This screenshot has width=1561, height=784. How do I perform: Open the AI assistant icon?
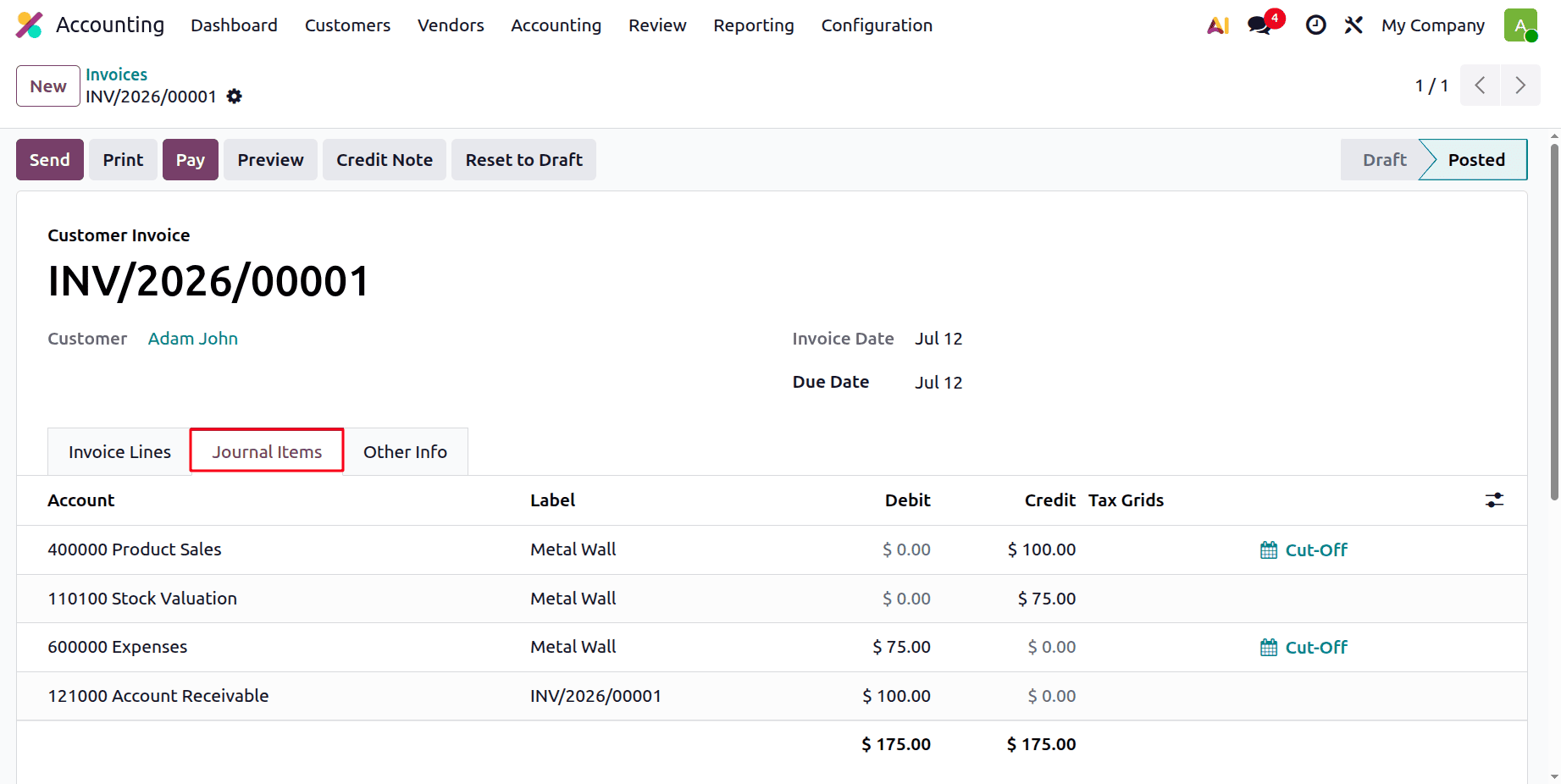click(x=1218, y=25)
